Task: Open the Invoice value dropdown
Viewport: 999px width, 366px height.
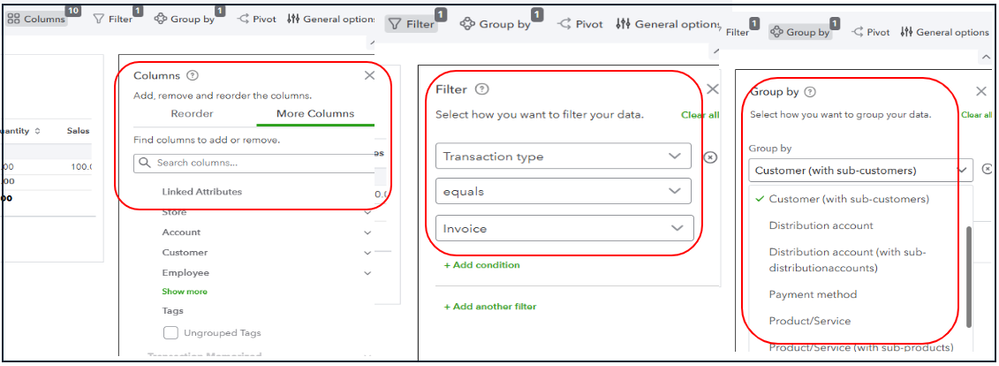Action: [564, 228]
